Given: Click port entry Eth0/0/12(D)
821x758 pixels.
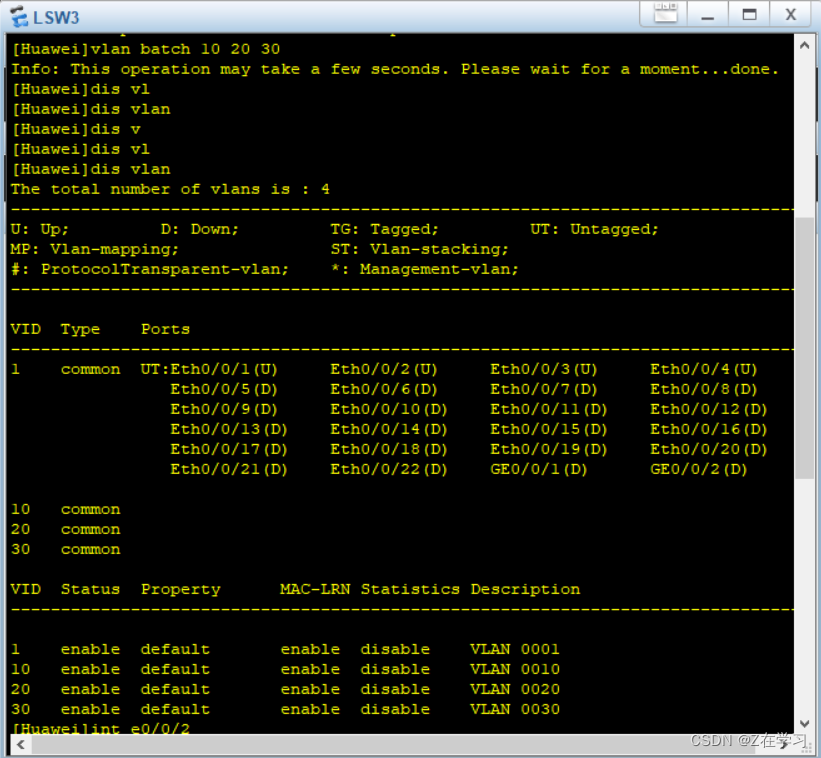Looking at the screenshot, I should (x=708, y=409).
